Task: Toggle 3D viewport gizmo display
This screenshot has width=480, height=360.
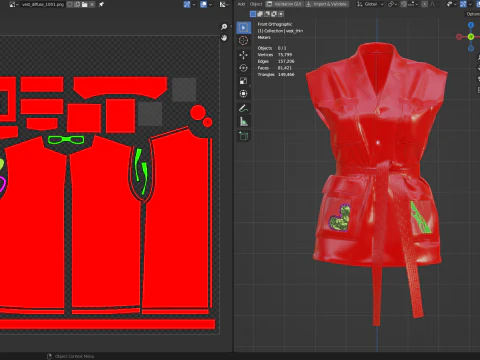Action: click(463, 4)
